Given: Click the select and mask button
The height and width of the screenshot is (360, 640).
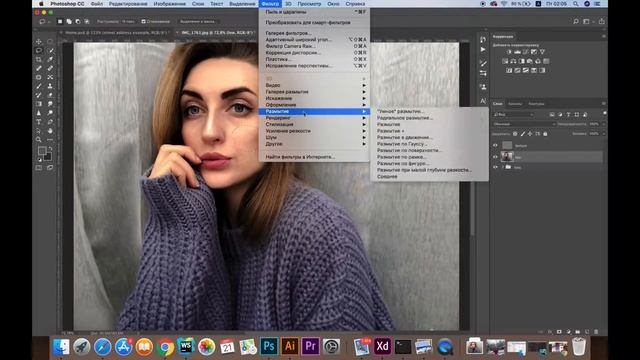Looking at the screenshot, I should (x=197, y=21).
